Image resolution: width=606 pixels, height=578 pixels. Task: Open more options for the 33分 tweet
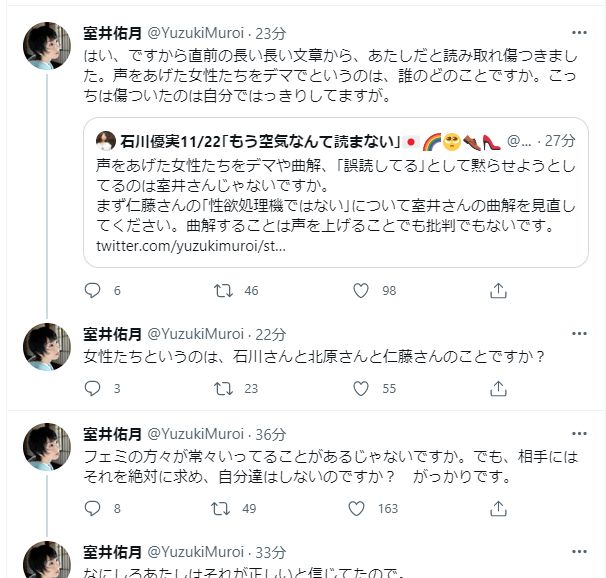[579, 551]
